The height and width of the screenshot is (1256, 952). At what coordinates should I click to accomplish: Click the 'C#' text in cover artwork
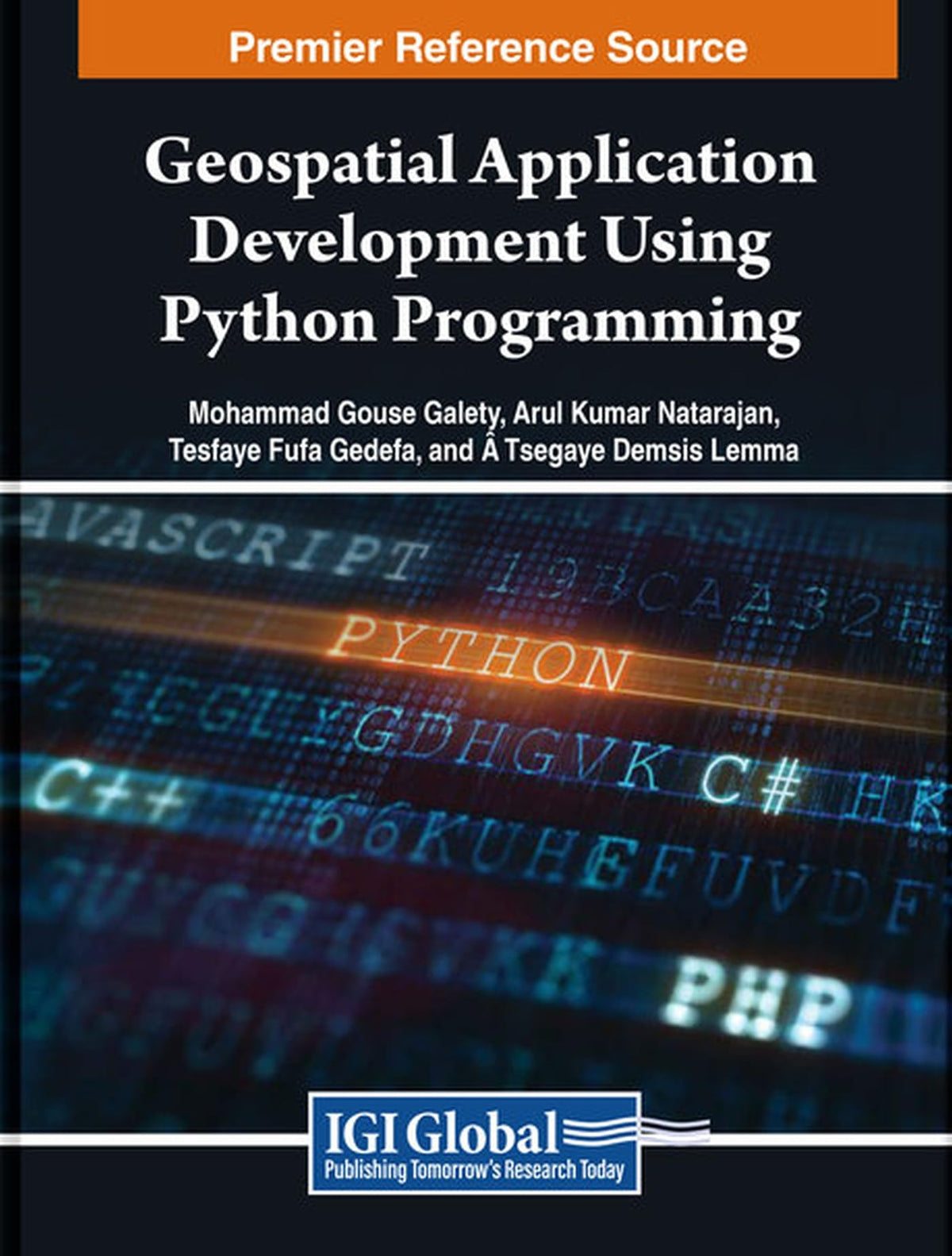(750, 785)
